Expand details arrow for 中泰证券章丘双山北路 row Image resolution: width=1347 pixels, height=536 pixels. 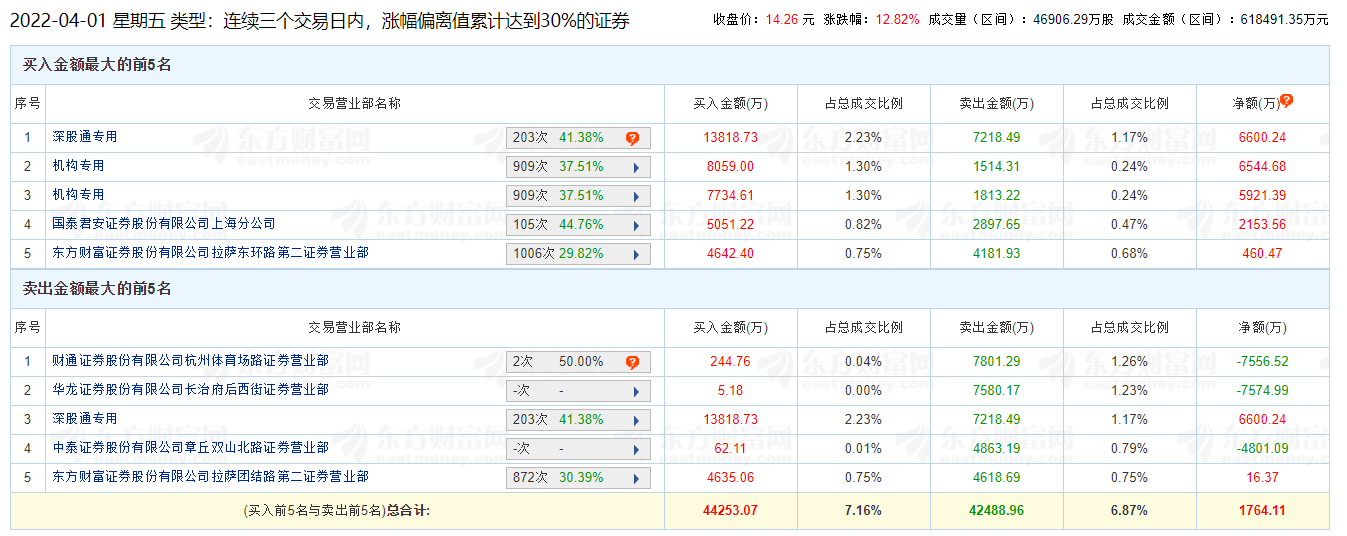tap(636, 450)
